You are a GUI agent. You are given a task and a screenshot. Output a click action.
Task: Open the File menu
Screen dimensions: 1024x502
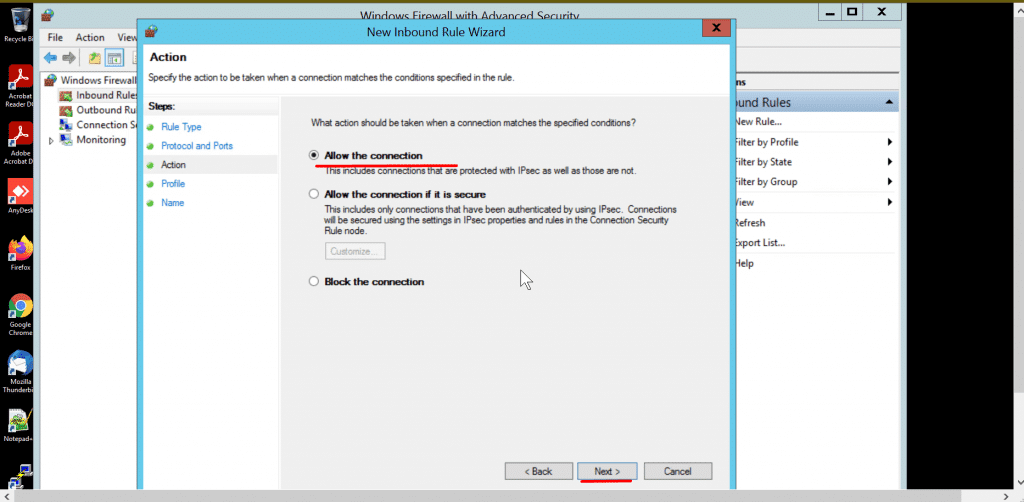(x=55, y=37)
